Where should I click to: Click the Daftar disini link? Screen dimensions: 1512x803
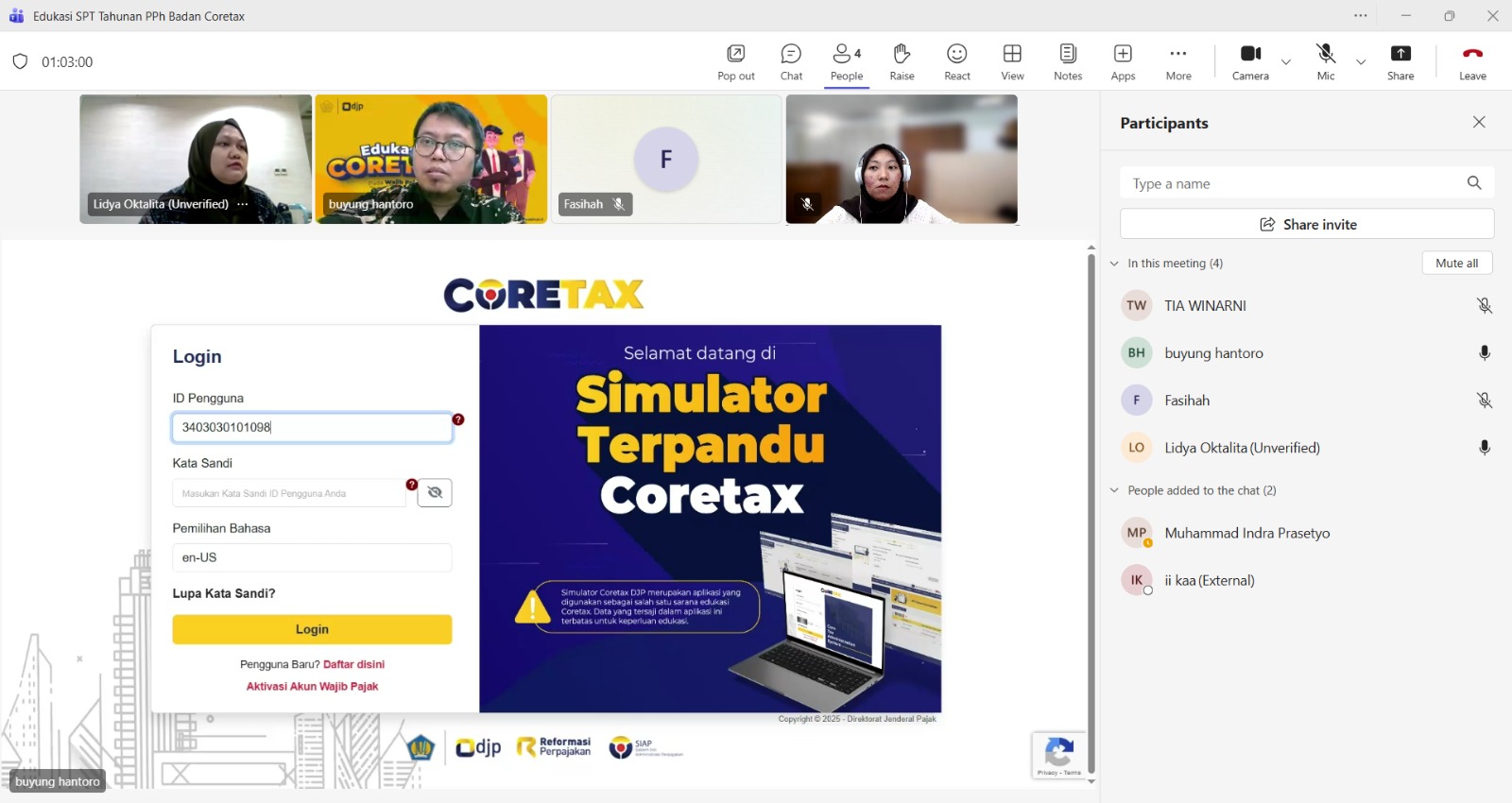coord(353,664)
